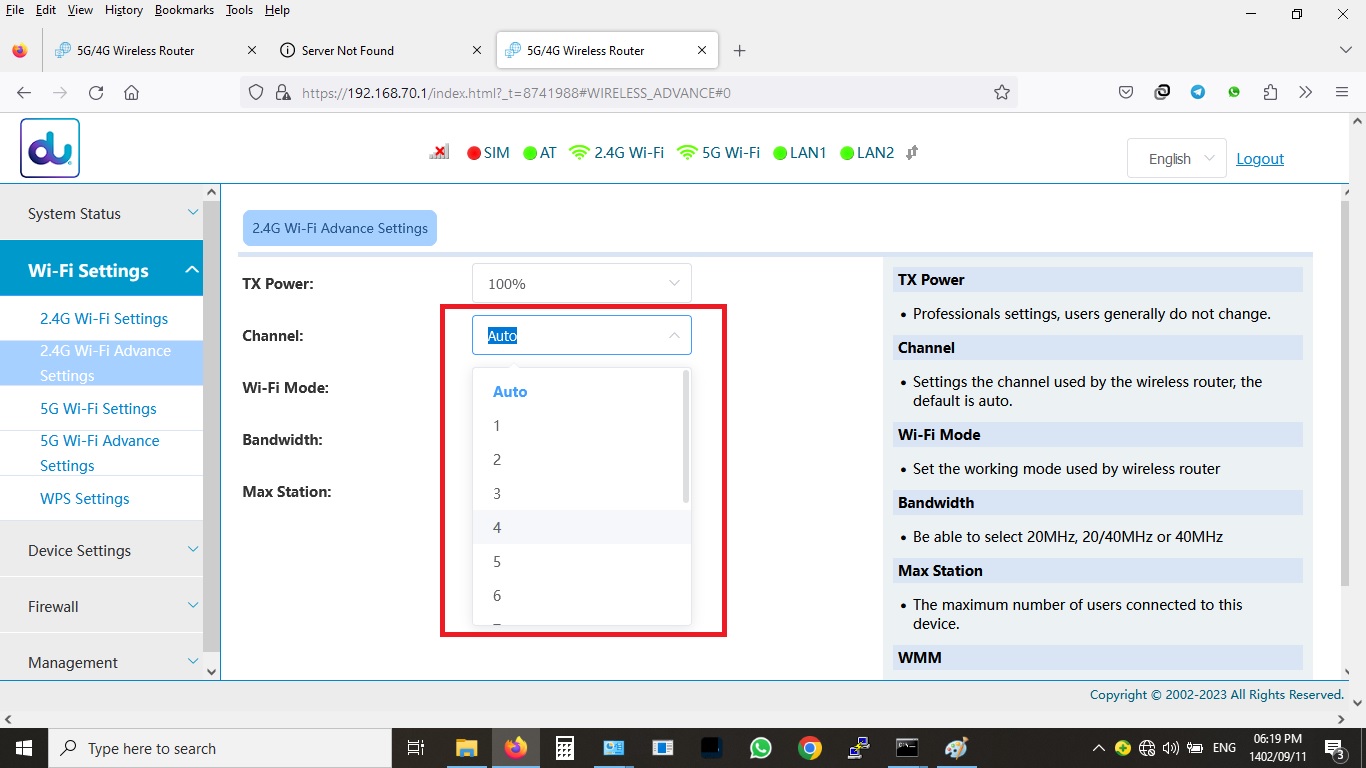Open WhatsApp from the Windows taskbar
The width and height of the screenshot is (1366, 768).
[761, 748]
